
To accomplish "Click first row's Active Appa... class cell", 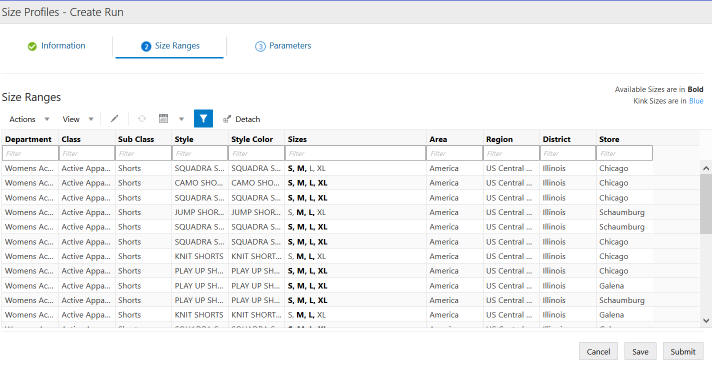I will (x=86, y=168).
